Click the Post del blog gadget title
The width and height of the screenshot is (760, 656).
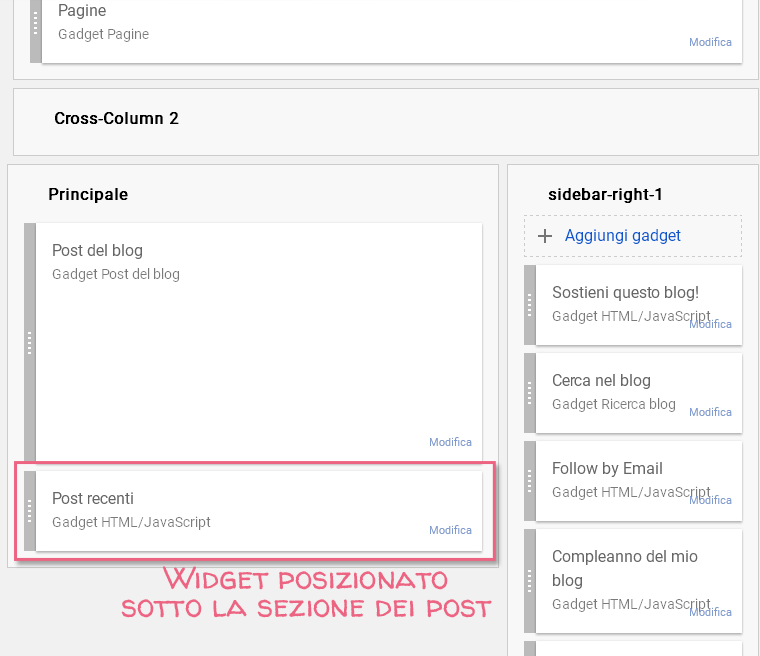click(x=97, y=250)
